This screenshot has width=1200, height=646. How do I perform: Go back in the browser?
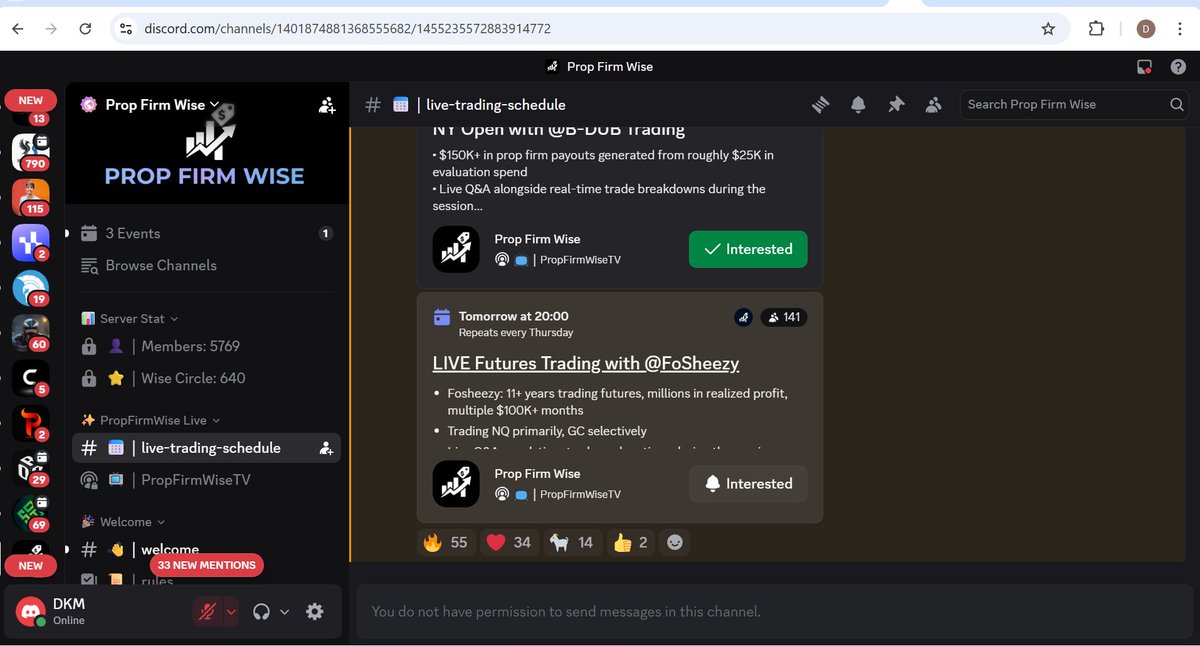[x=18, y=29]
